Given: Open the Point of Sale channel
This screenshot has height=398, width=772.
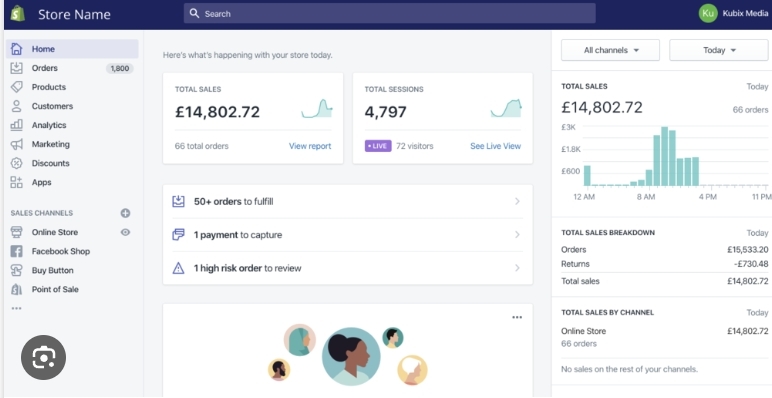Looking at the screenshot, I should tap(55, 289).
